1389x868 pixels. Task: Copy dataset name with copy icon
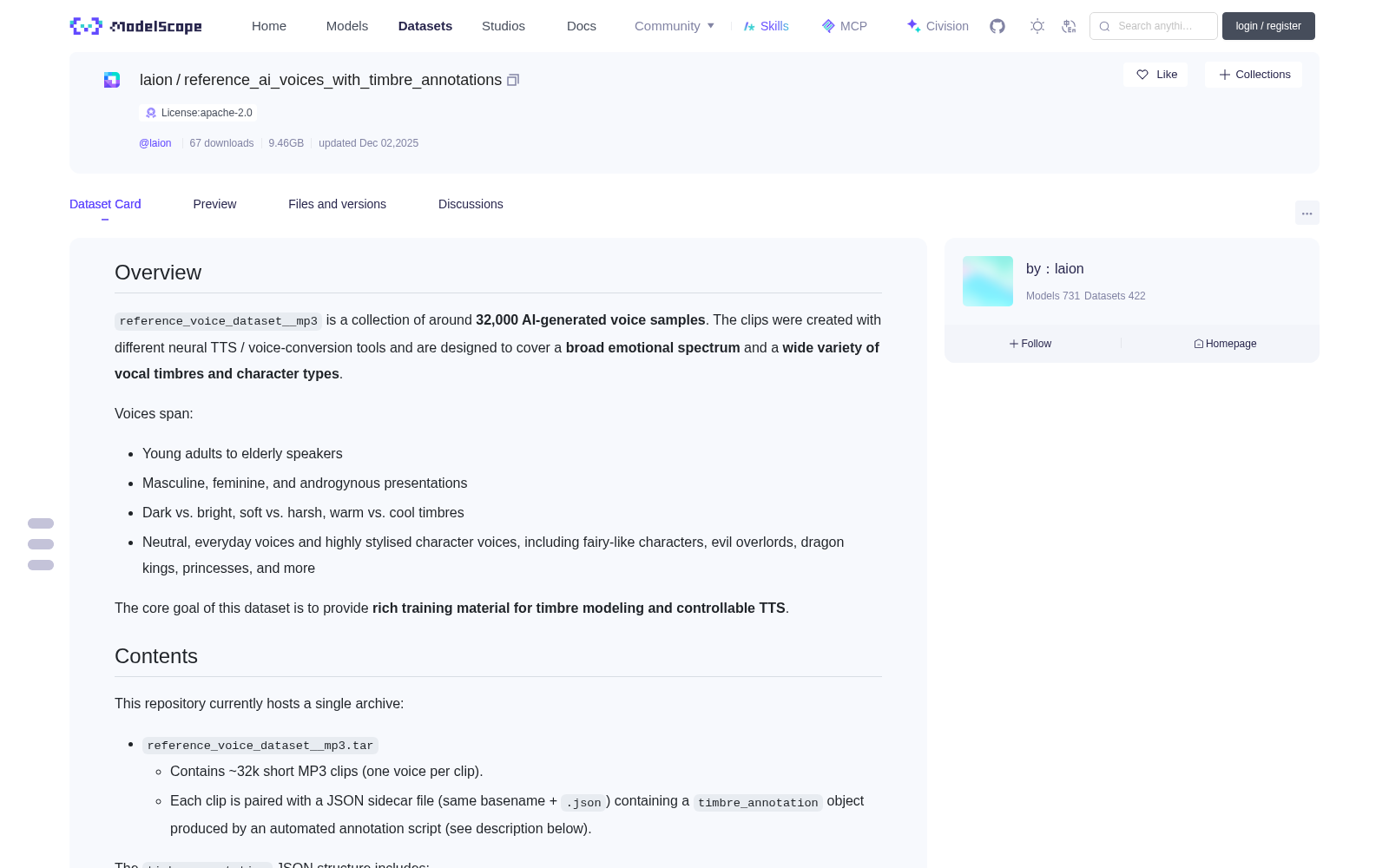(x=513, y=80)
